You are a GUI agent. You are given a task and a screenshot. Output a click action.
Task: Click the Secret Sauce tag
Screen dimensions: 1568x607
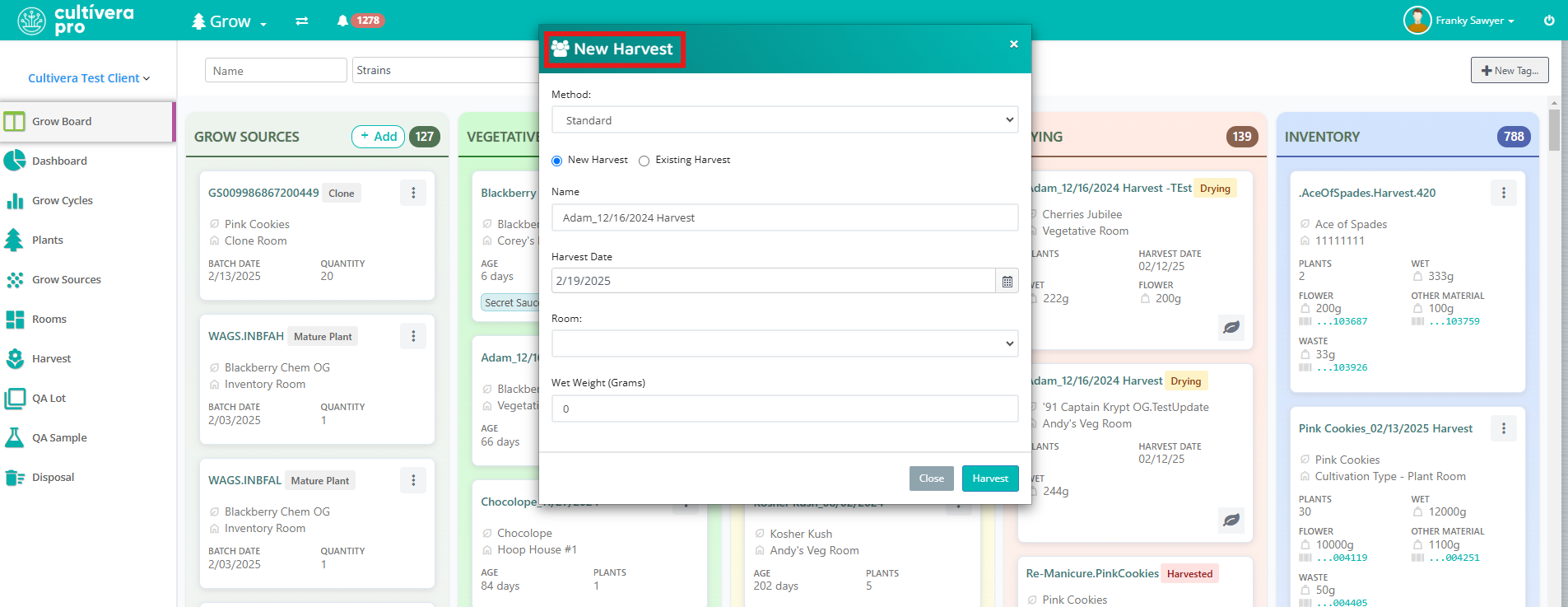point(510,302)
